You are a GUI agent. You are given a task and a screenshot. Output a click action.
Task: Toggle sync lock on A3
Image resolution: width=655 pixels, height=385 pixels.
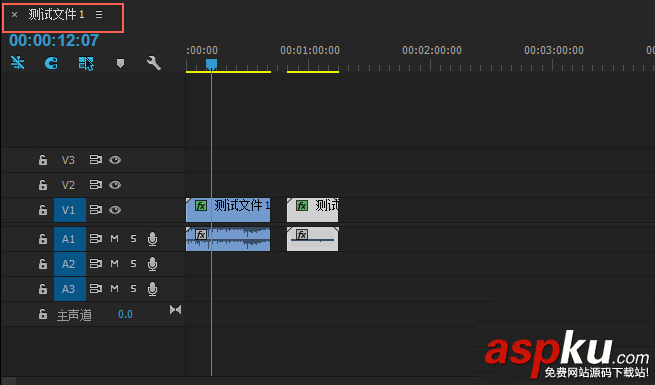click(x=96, y=289)
